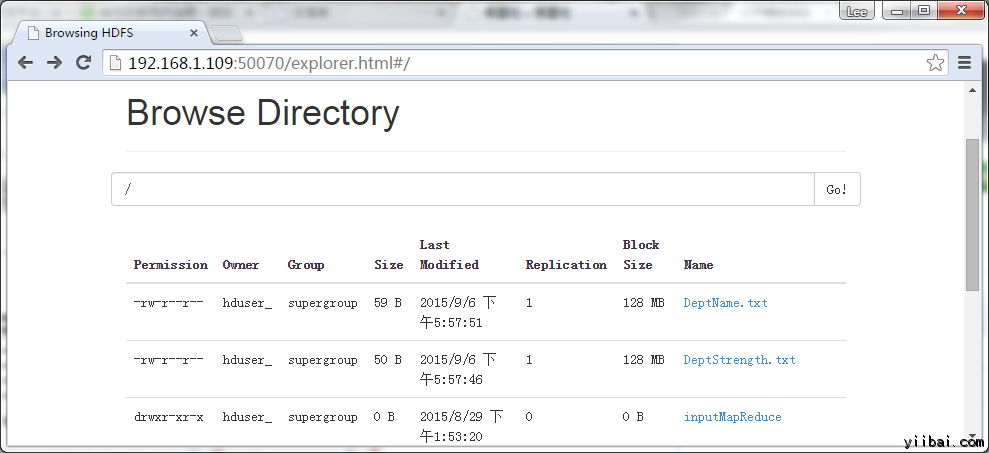Click the browser forward arrow

point(54,63)
